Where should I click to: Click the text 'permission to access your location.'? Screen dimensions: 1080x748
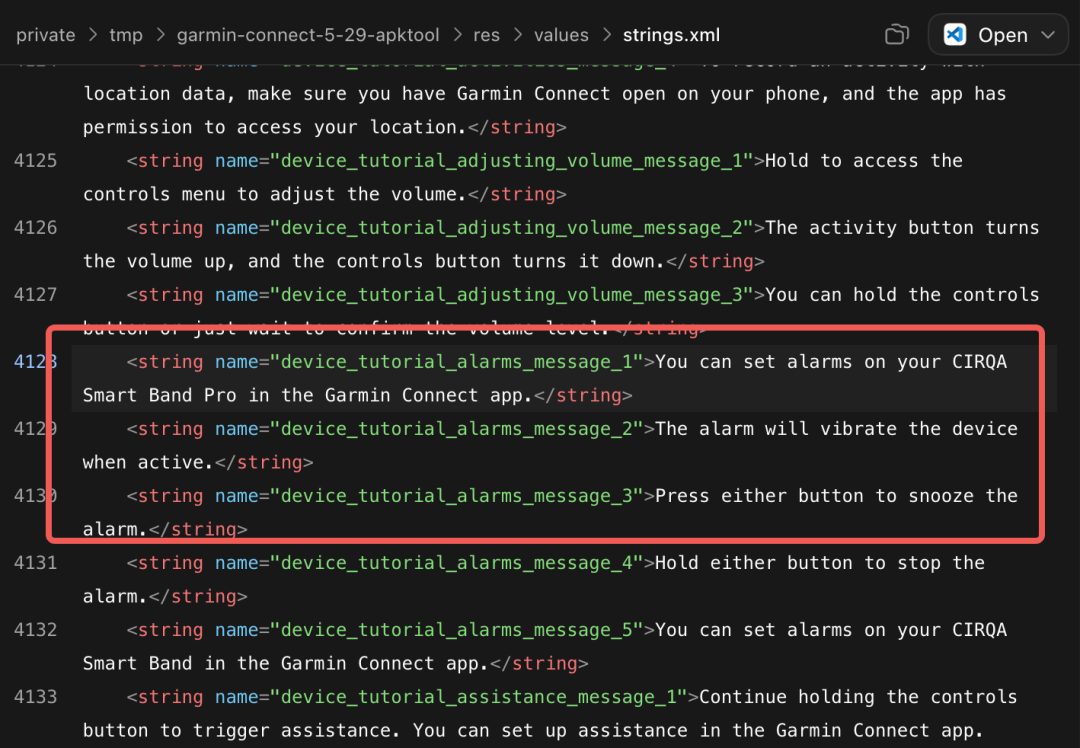point(275,127)
